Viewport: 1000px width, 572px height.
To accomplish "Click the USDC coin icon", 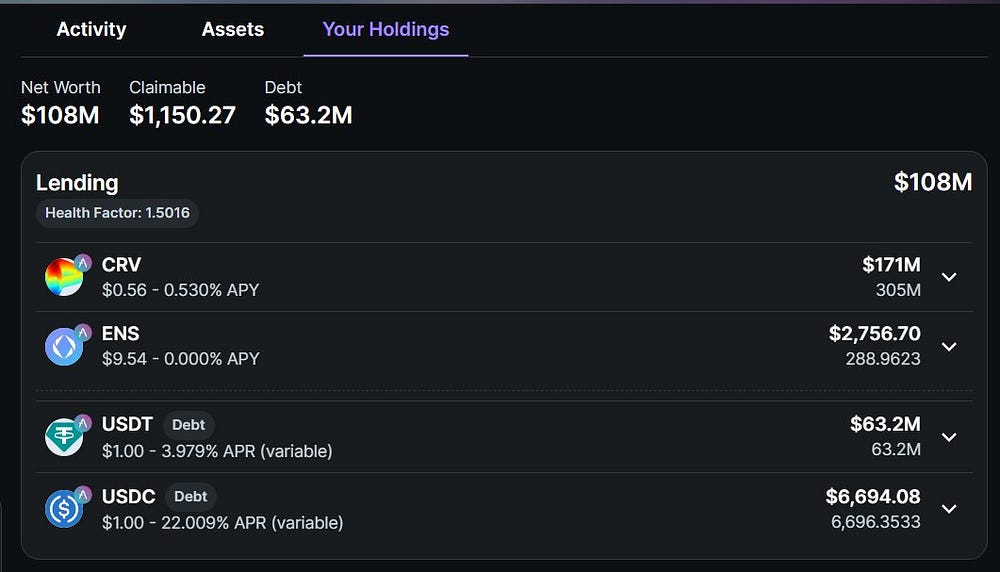I will tap(64, 508).
